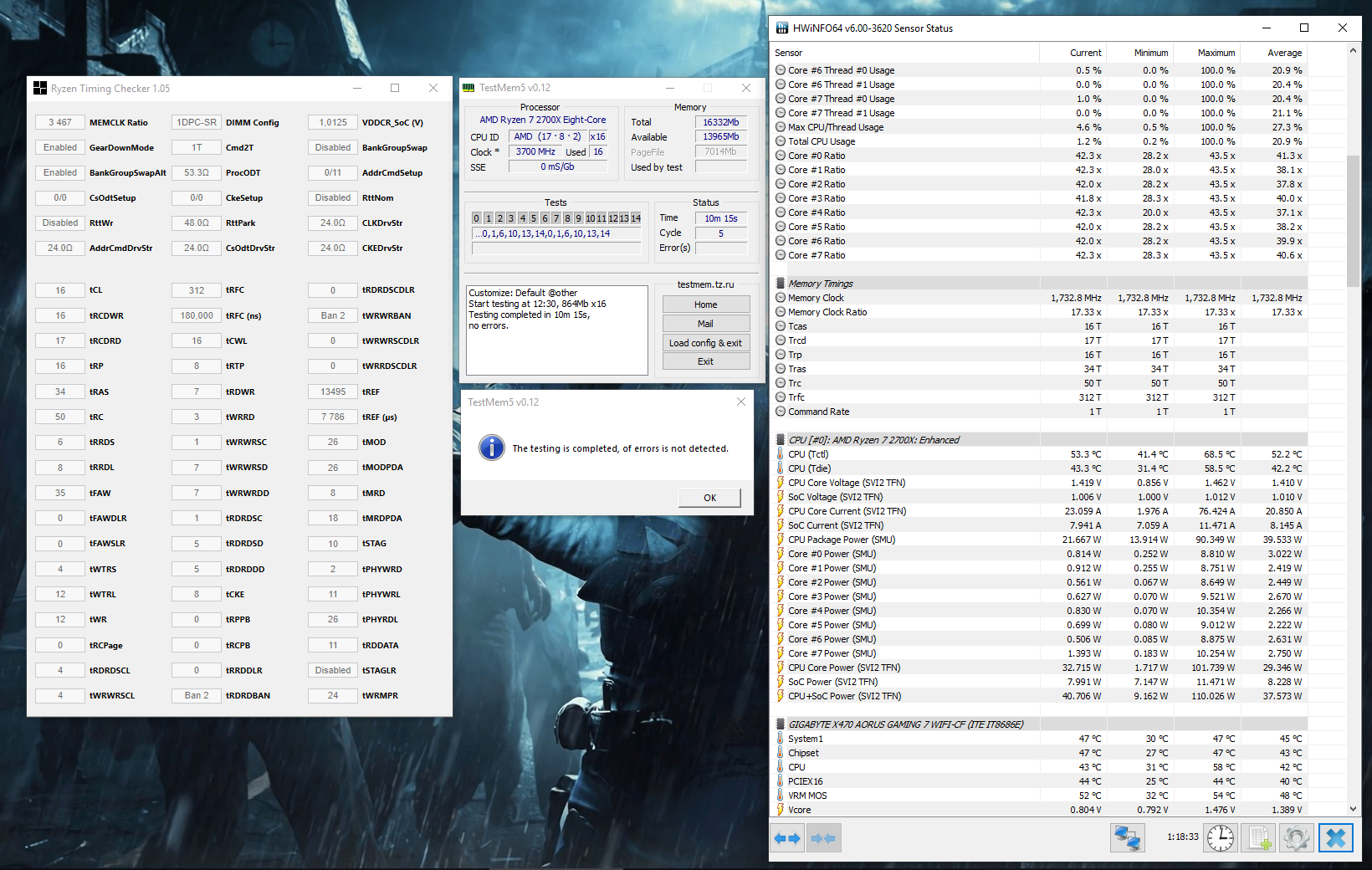Click the clock icon beside Tcas
1372x870 pixels.
click(x=781, y=326)
